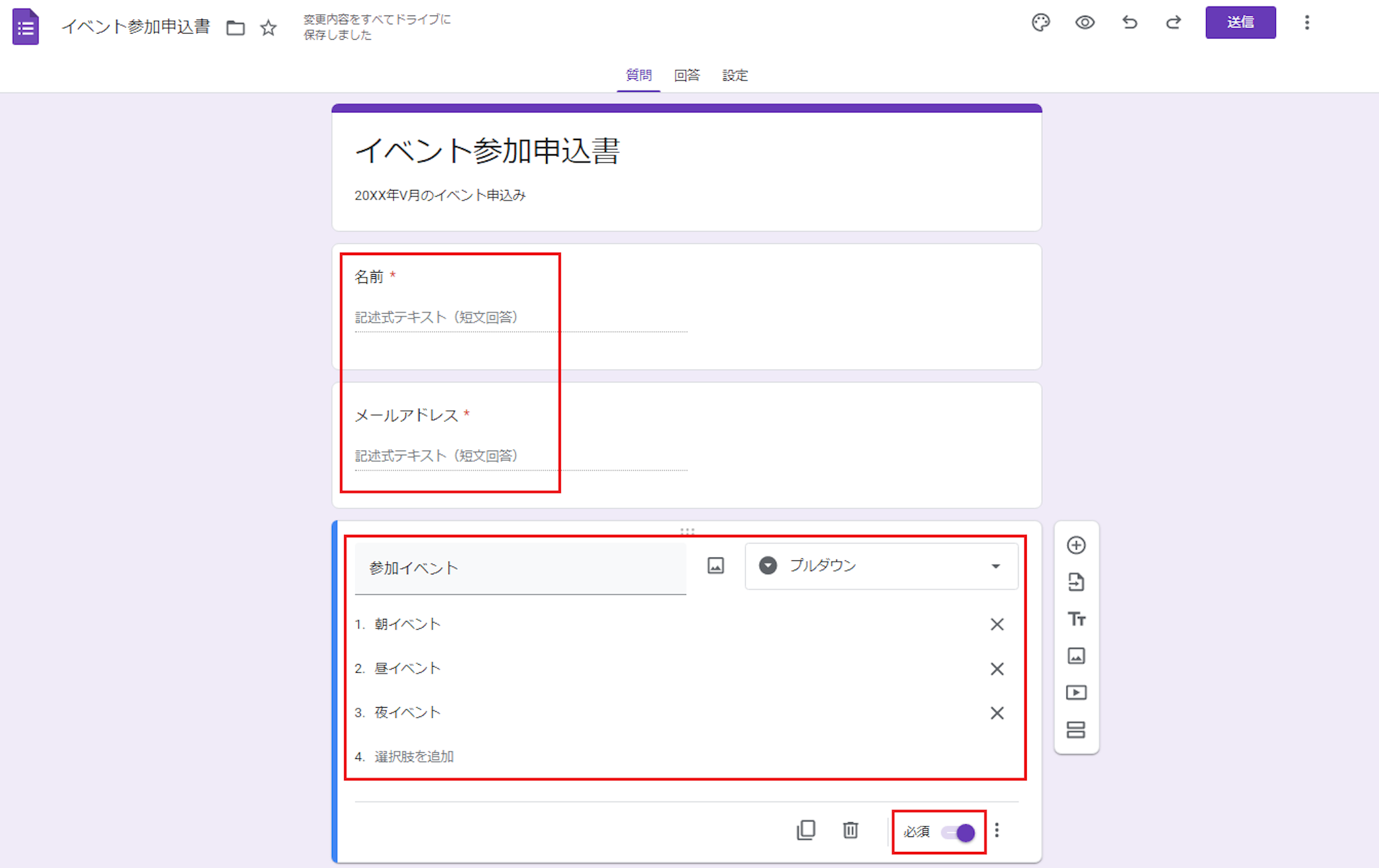Preview the form with eye icon

(x=1084, y=23)
